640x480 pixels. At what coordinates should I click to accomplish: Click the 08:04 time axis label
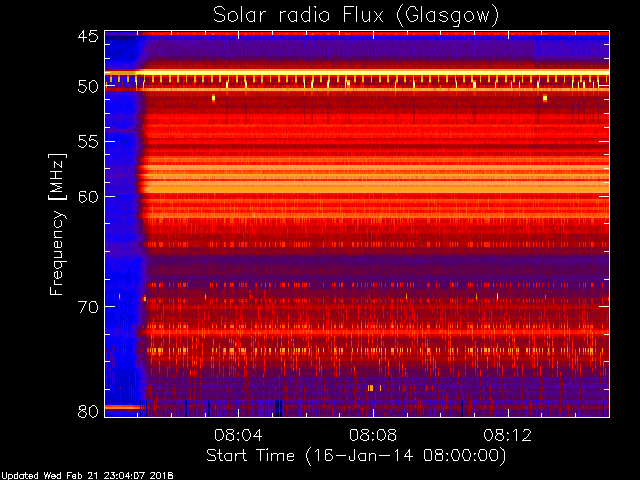[x=238, y=435]
